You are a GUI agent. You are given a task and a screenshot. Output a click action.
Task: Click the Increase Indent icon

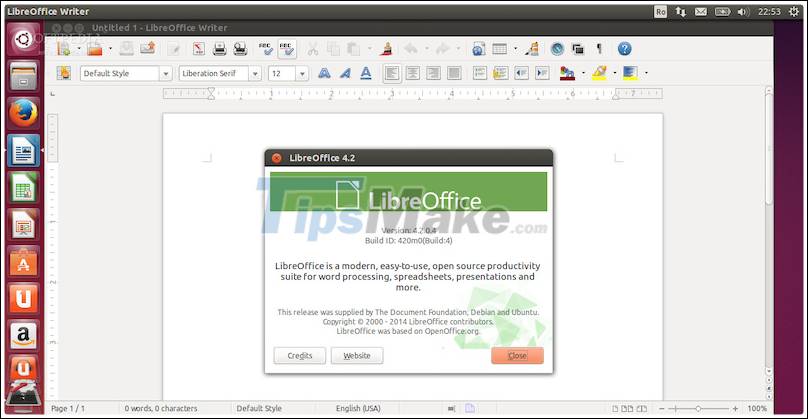(542, 73)
